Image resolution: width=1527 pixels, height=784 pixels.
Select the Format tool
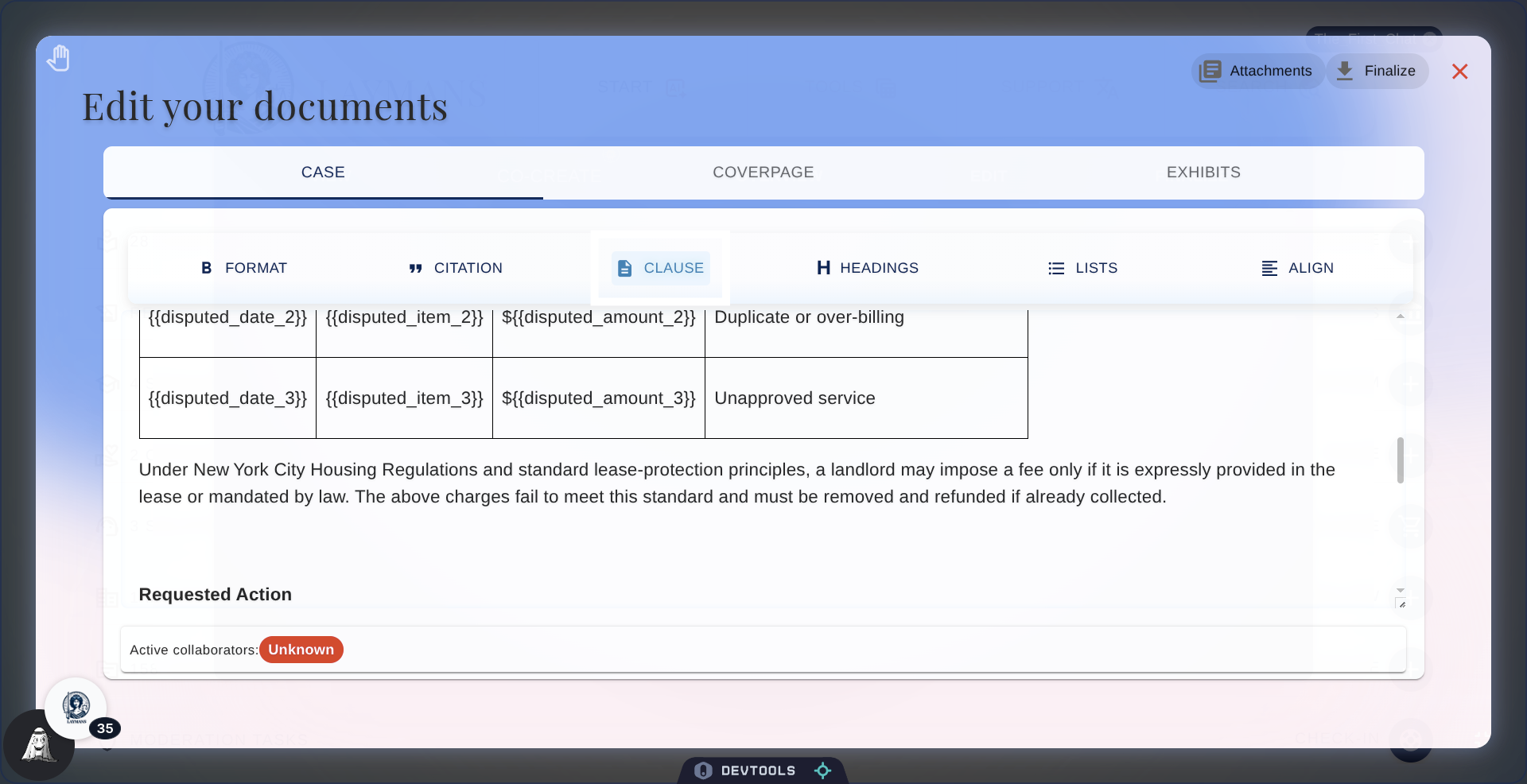pyautogui.click(x=243, y=268)
